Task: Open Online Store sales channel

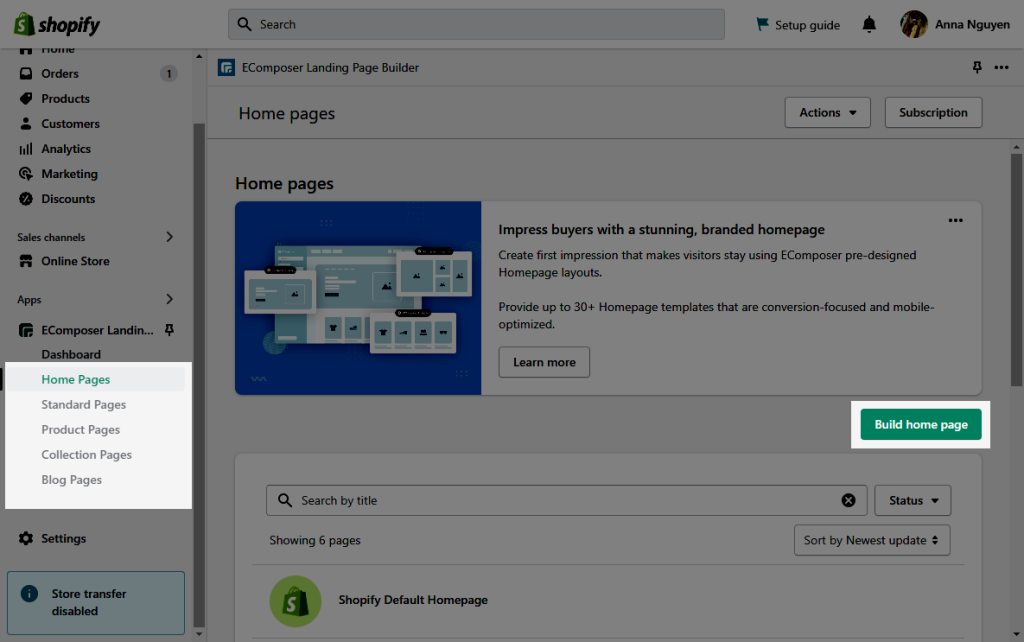Action: [75, 261]
